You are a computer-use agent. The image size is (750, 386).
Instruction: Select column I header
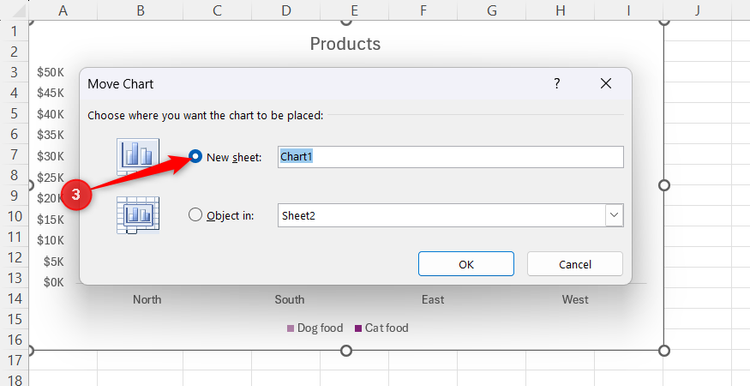(629, 10)
